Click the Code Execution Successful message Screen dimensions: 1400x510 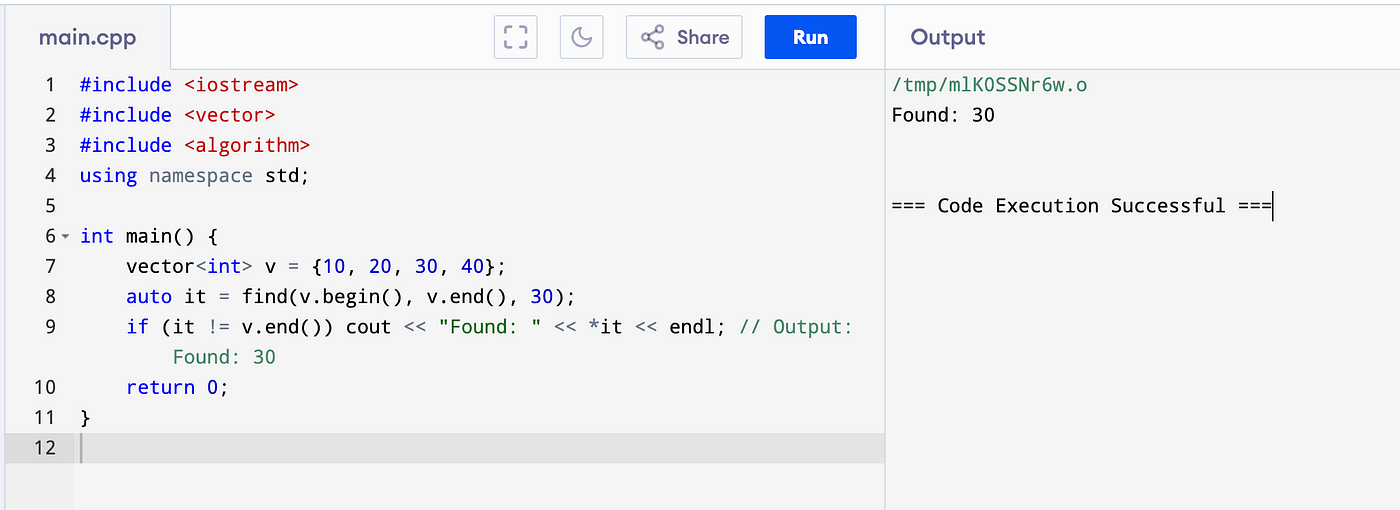(x=1081, y=206)
